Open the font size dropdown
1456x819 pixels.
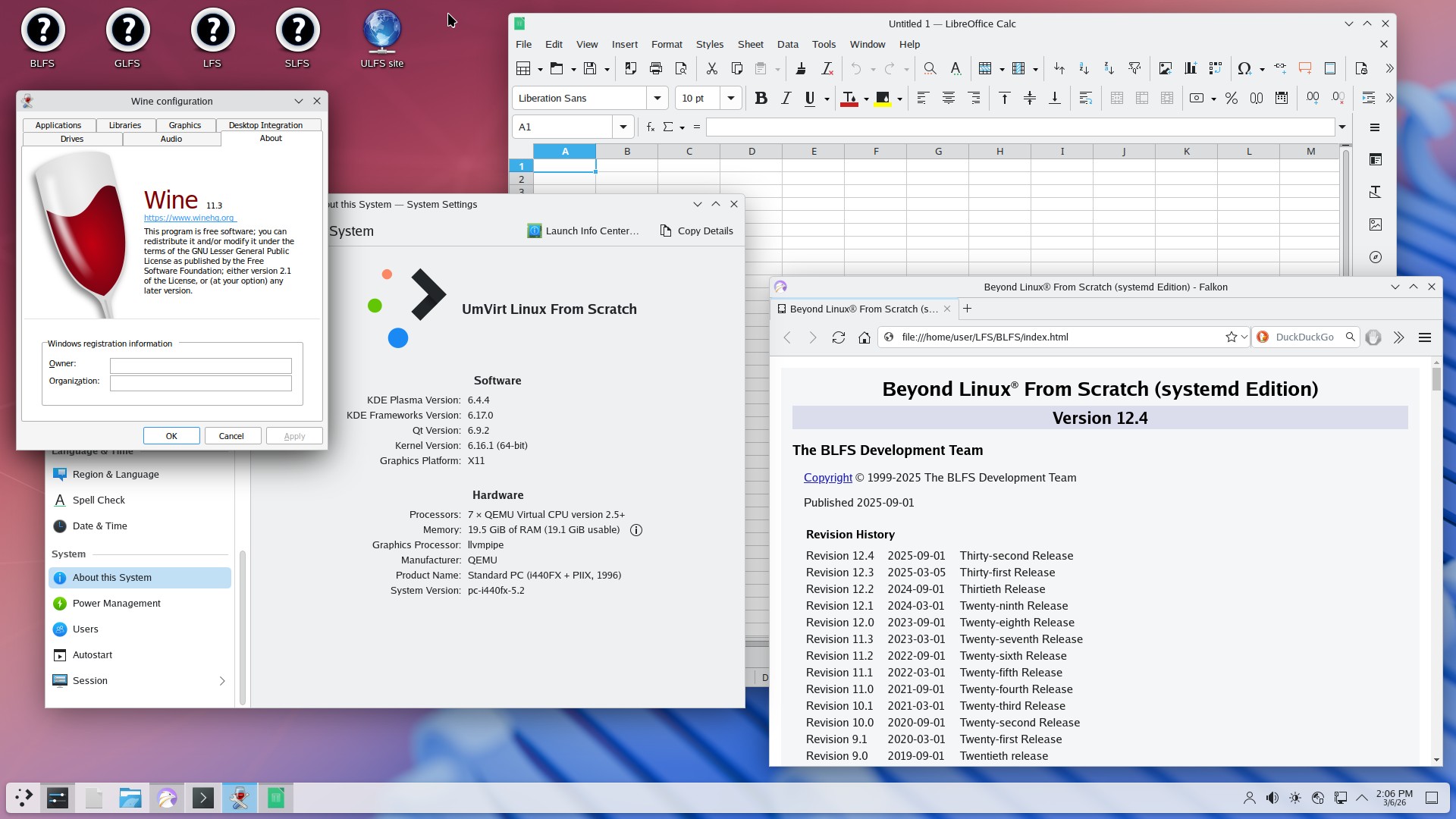(730, 98)
